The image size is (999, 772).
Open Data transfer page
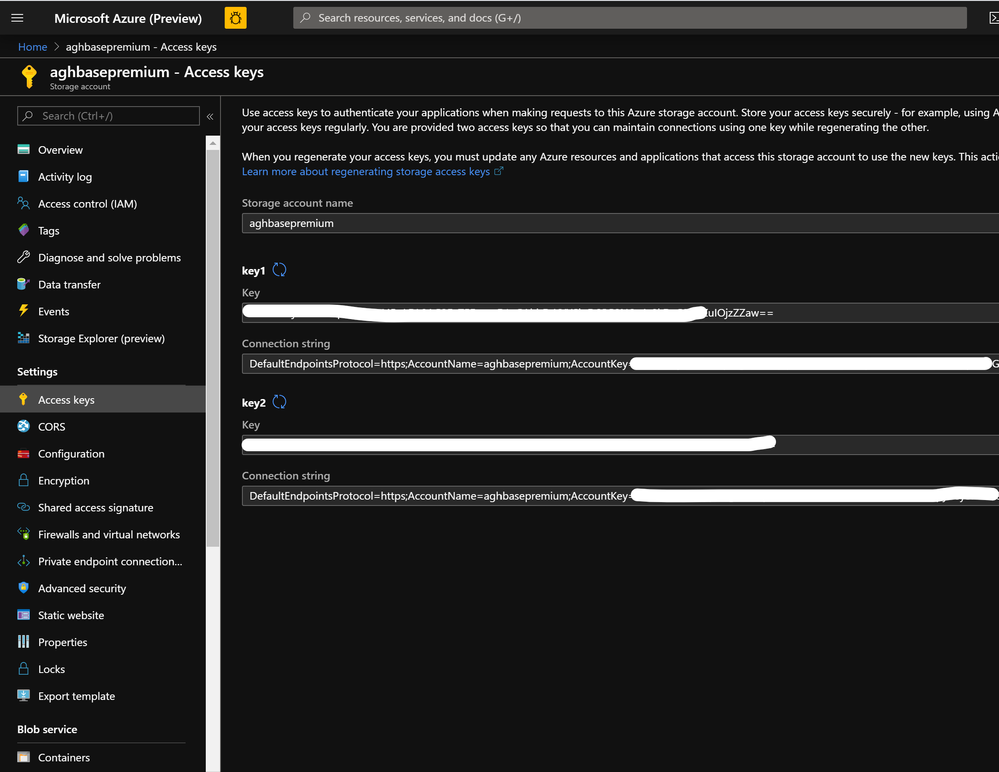coord(102,284)
